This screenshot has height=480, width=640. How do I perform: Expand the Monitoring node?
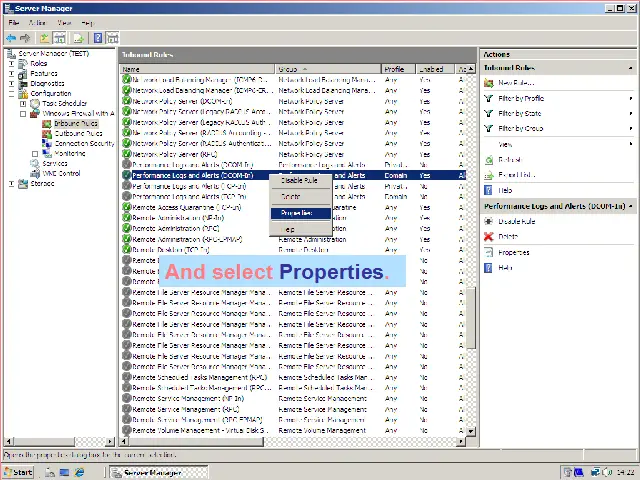tap(35, 154)
